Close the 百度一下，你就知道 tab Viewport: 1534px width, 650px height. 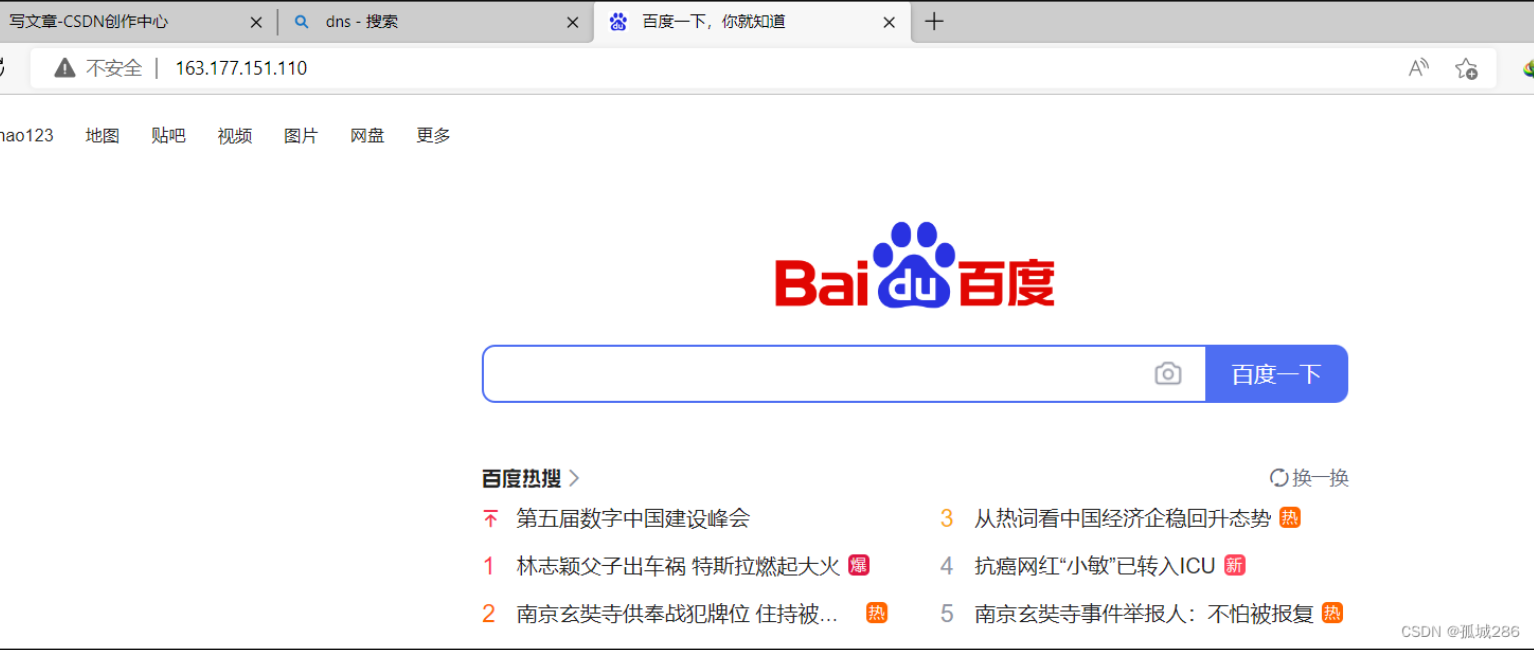point(889,22)
